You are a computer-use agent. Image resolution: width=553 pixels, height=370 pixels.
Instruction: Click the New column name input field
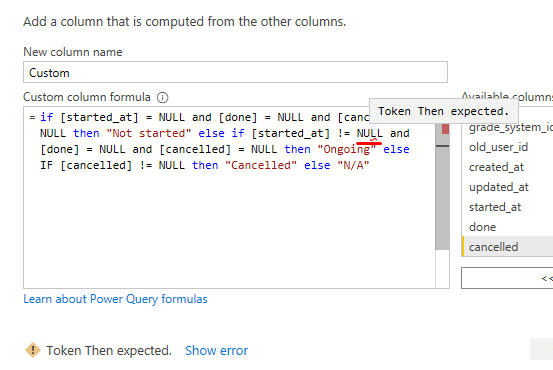click(x=236, y=72)
